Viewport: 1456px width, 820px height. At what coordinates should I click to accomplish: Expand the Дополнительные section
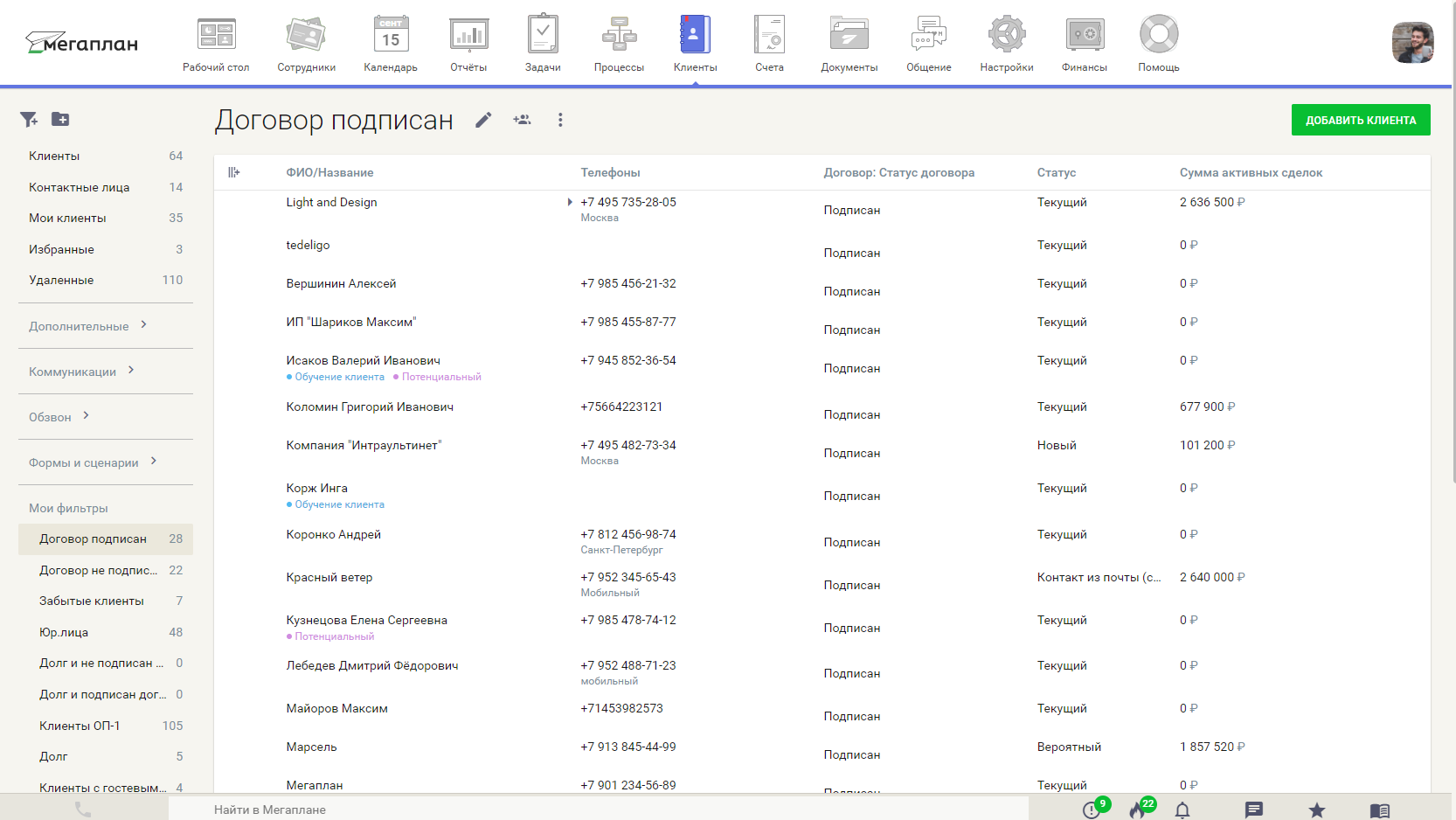(87, 326)
